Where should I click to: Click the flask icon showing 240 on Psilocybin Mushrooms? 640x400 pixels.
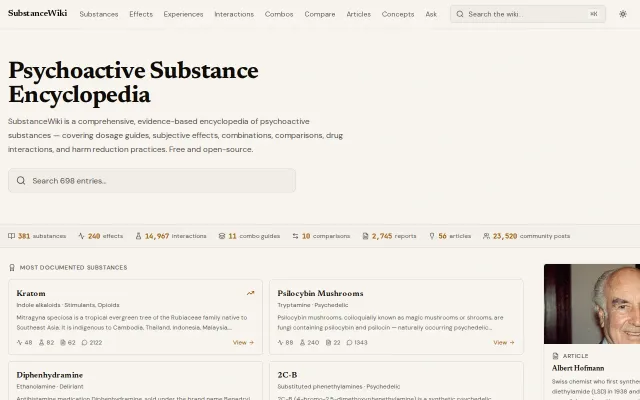point(302,342)
